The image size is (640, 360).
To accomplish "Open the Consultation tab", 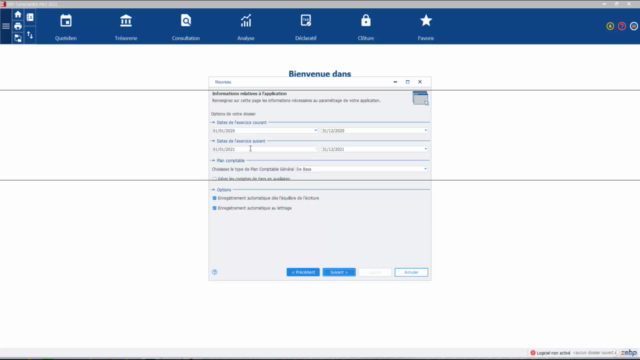I will coord(186,27).
